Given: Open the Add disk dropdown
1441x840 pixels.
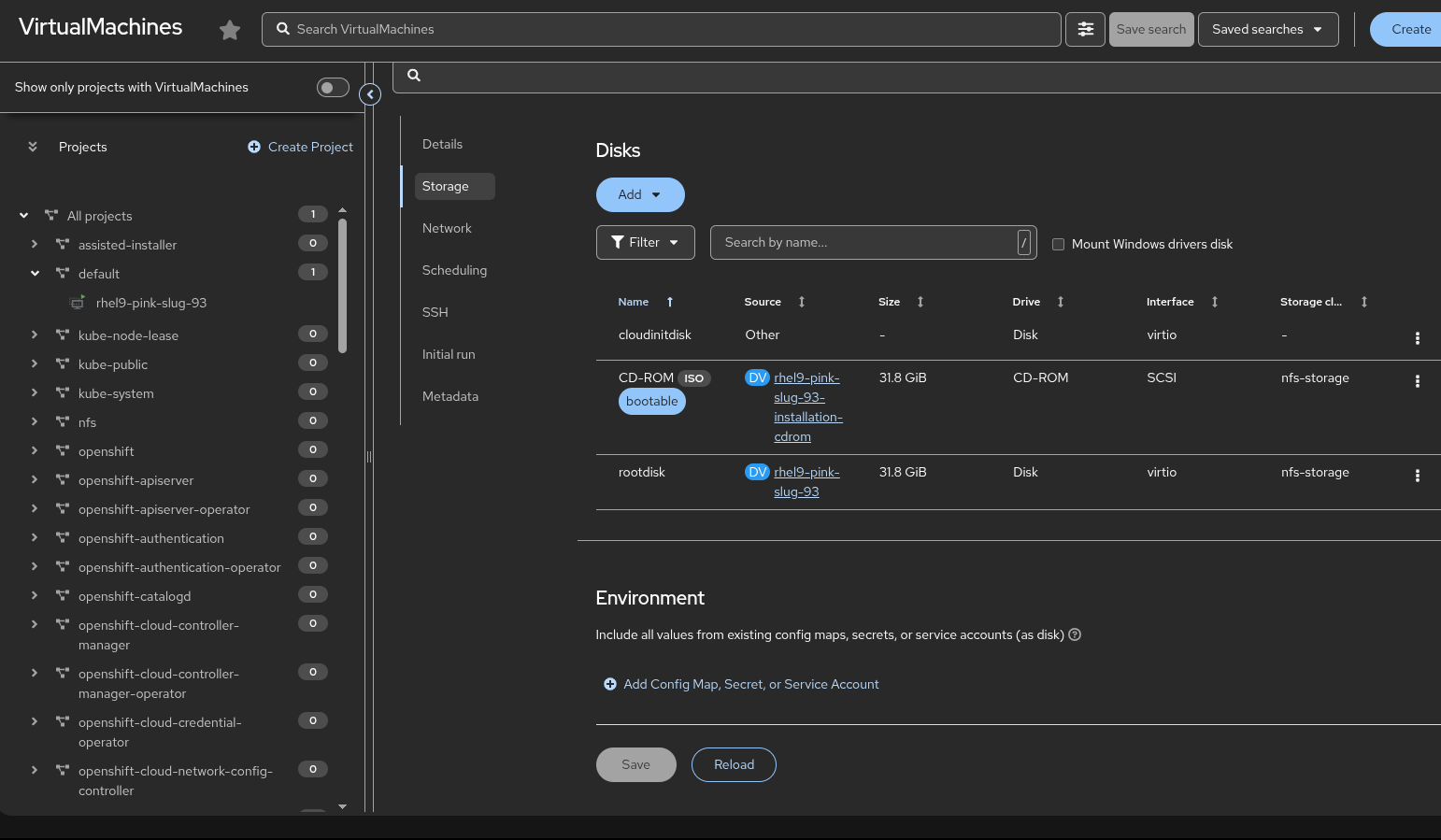Looking at the screenshot, I should 640,195.
